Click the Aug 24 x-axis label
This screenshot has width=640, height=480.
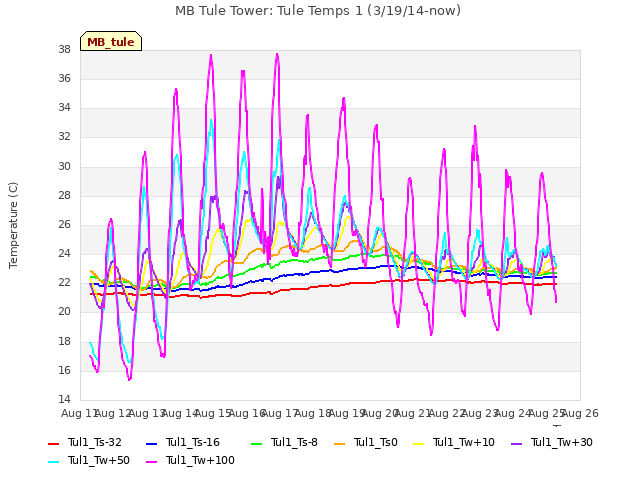pyautogui.click(x=513, y=413)
